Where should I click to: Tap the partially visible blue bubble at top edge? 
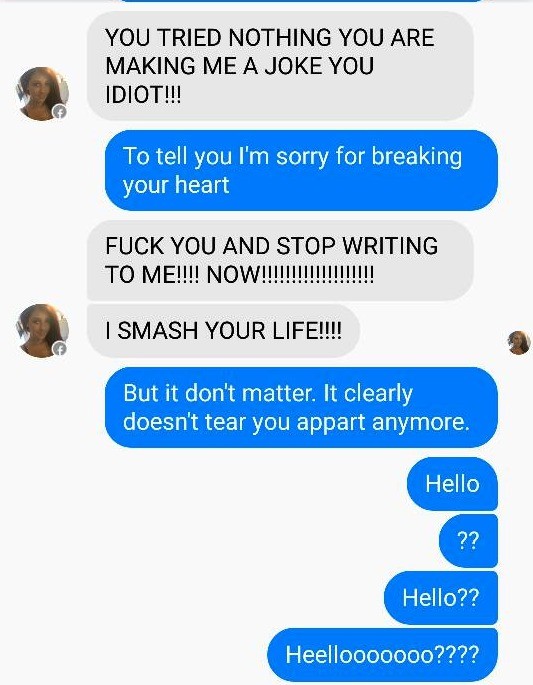[301, 1]
